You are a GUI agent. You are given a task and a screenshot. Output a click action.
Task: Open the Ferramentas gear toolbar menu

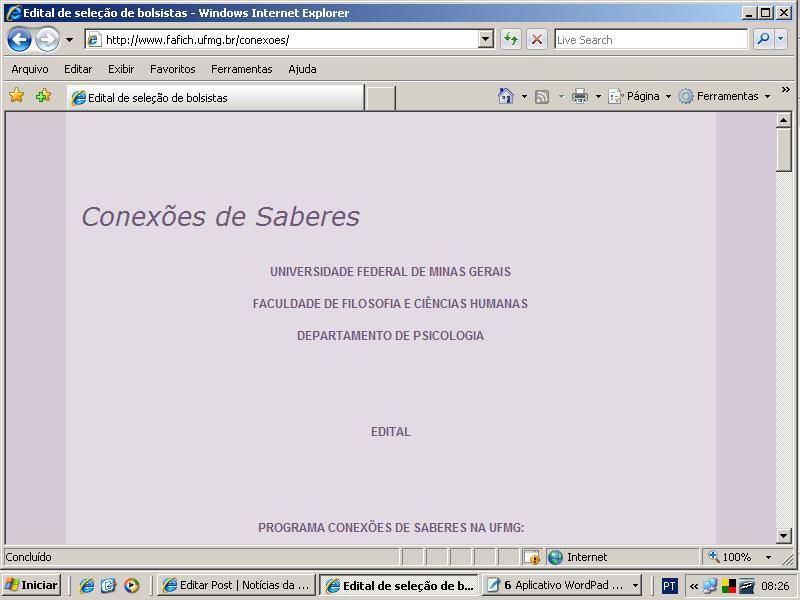pos(724,96)
